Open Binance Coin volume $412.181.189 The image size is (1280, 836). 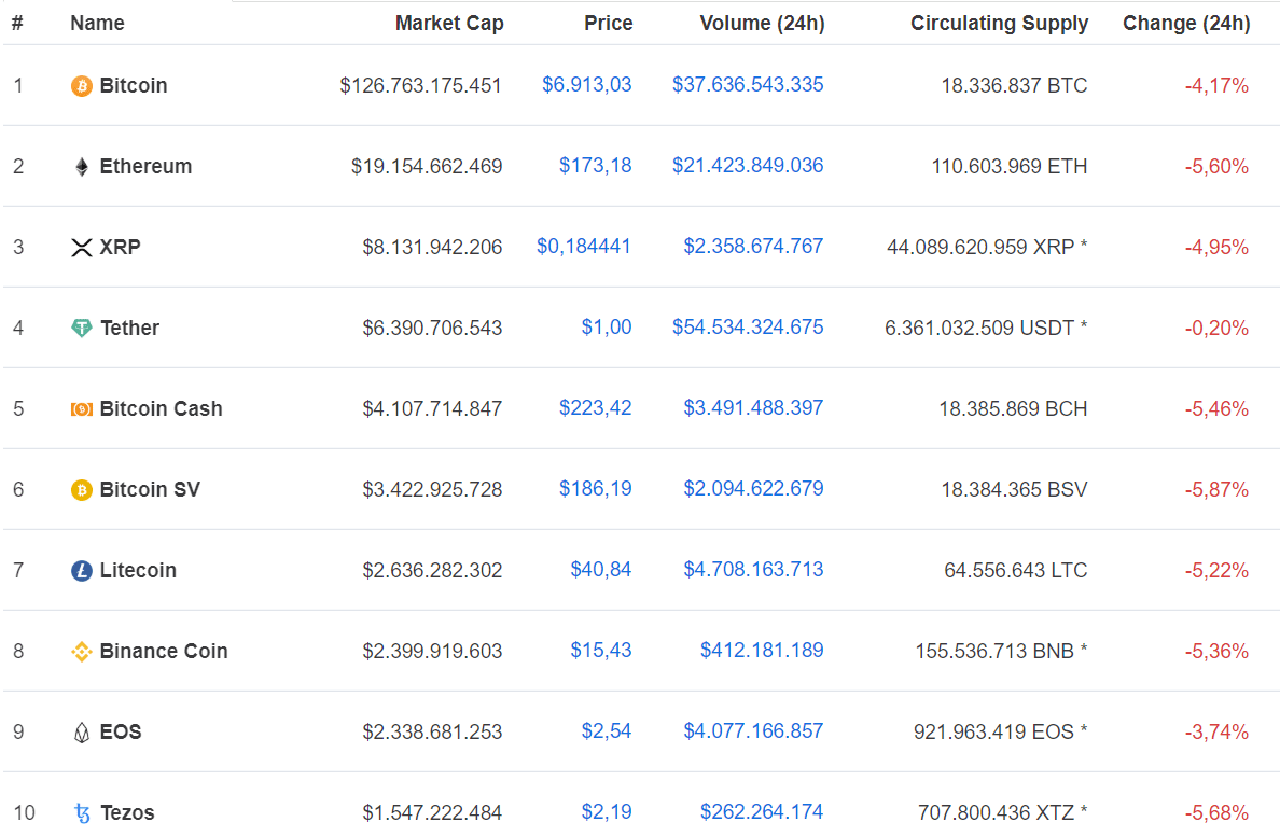(x=762, y=650)
